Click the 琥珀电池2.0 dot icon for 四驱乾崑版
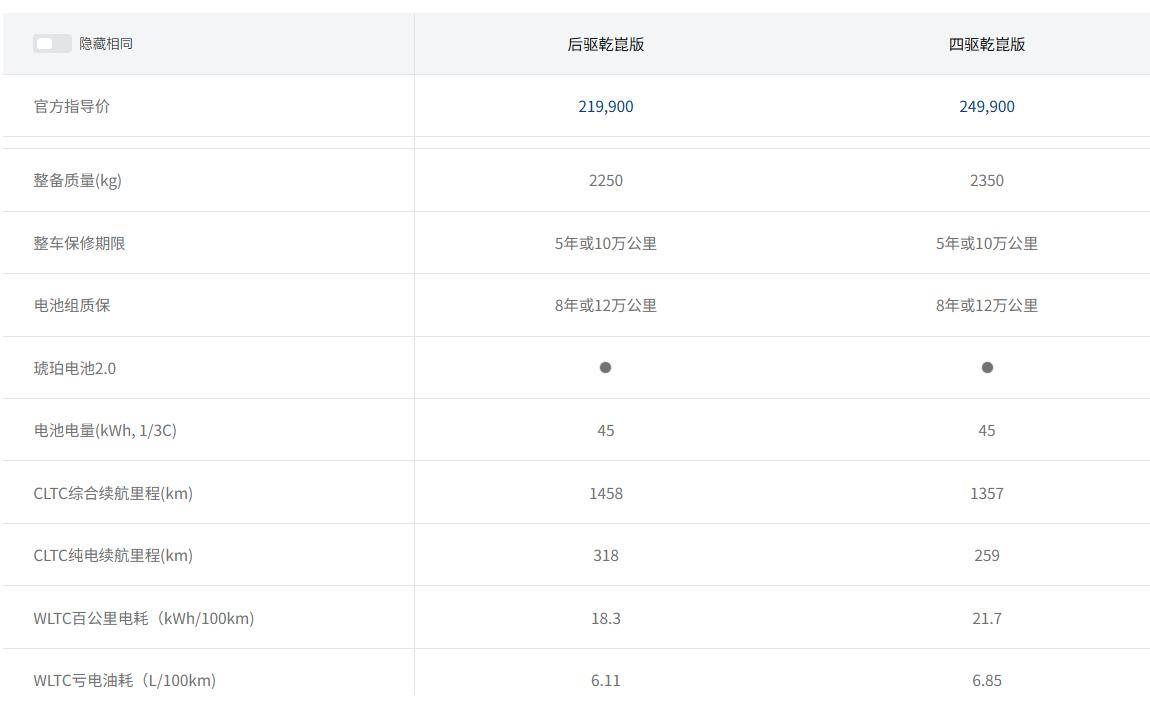This screenshot has width=1150, height=709. click(987, 368)
